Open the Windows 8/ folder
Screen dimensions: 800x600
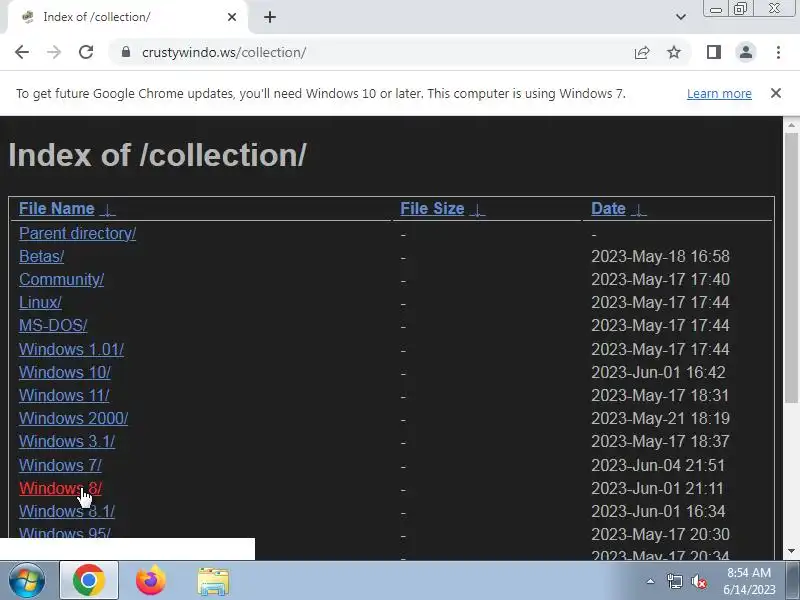click(x=60, y=488)
